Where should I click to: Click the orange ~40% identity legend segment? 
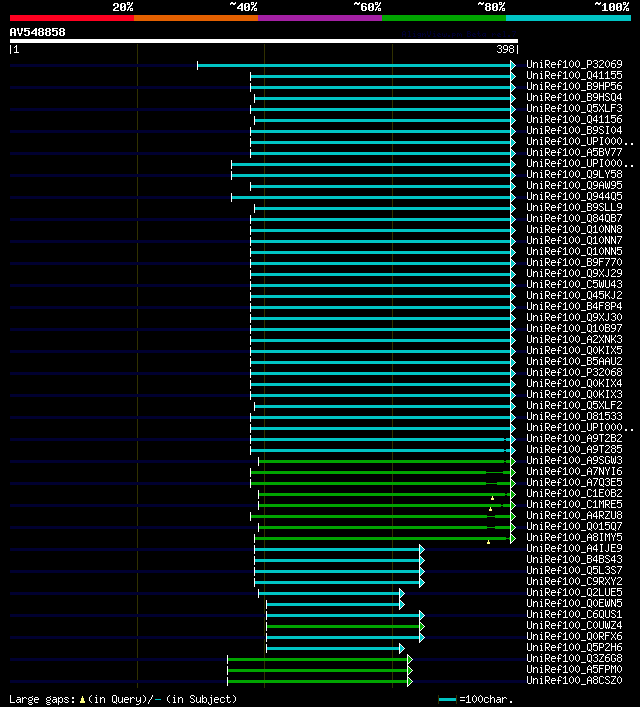pos(196,18)
